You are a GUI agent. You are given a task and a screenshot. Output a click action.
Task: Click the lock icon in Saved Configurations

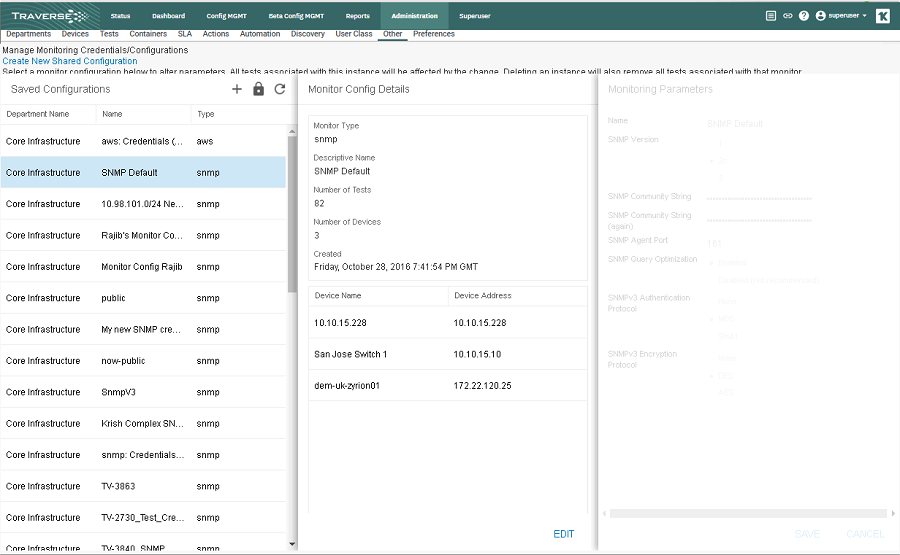coord(258,89)
